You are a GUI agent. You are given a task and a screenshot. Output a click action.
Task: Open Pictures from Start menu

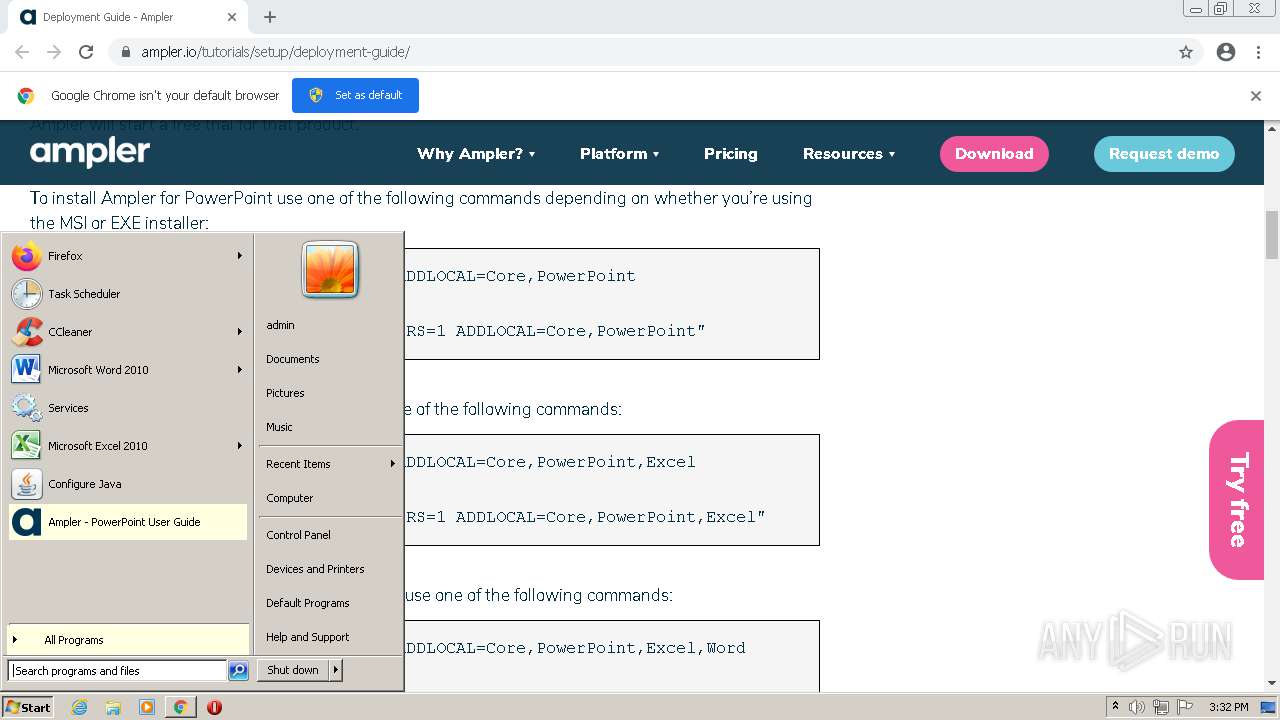(285, 393)
